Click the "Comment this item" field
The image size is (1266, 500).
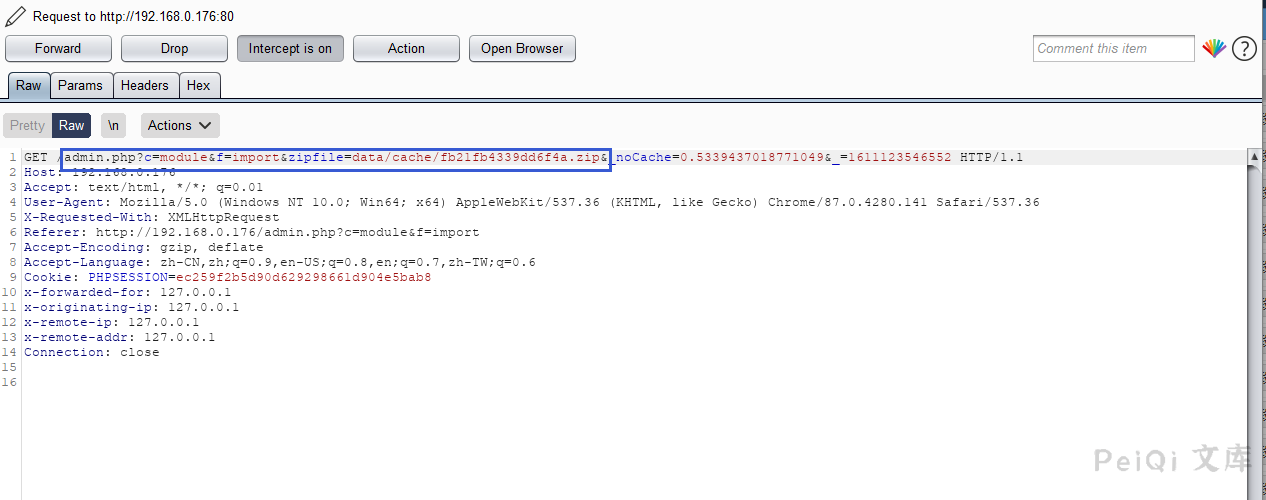[x=1112, y=48]
